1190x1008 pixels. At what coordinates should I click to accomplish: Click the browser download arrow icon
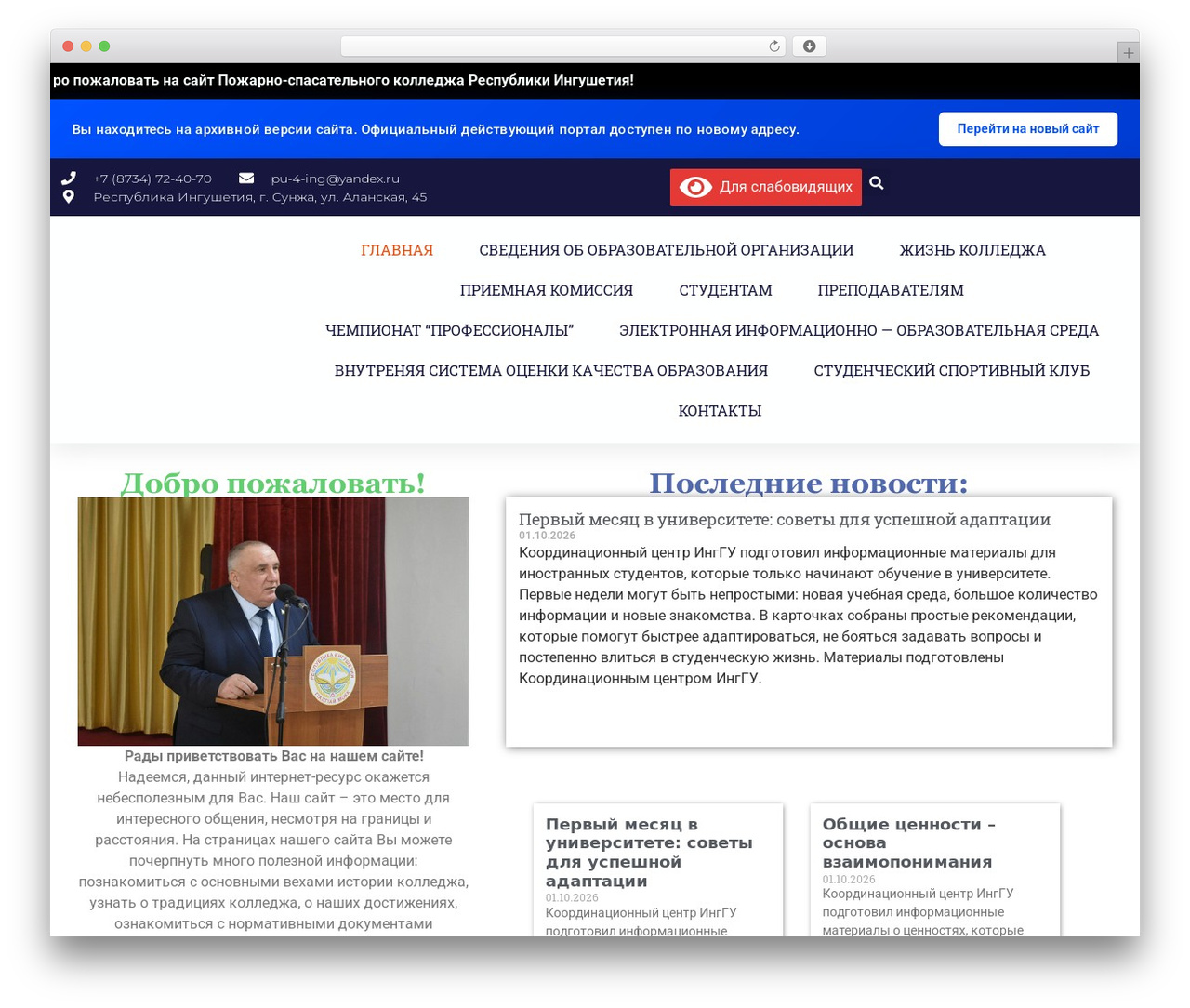[809, 46]
